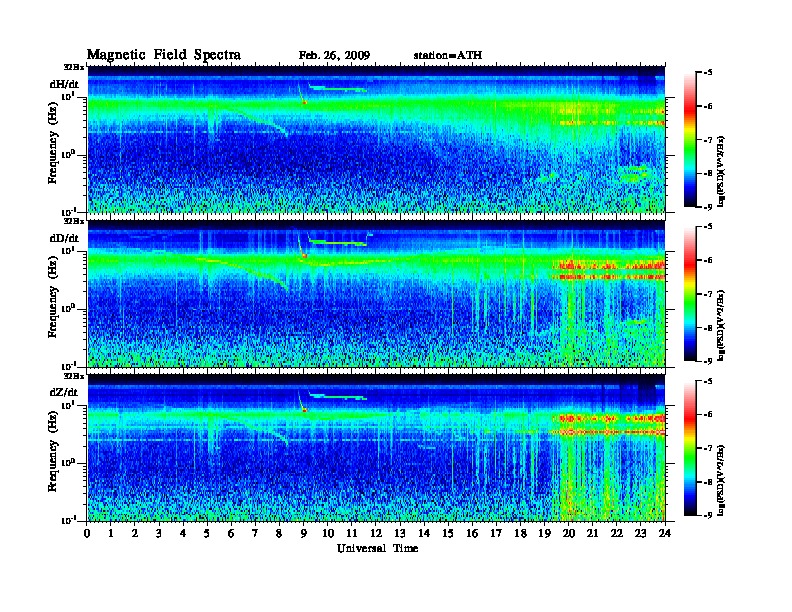This screenshot has height=612, width=792.
Task: Click hour tick label "11" on time axis
Action: [352, 533]
